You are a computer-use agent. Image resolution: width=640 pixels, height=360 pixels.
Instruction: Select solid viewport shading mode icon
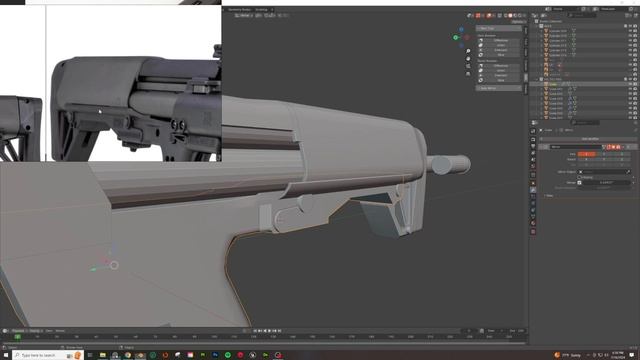[x=510, y=16]
